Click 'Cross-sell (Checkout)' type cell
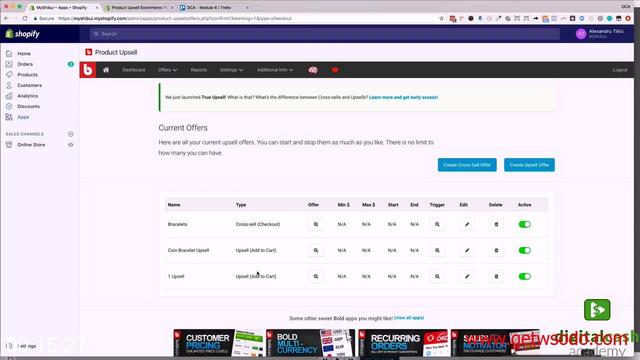The width and height of the screenshot is (640, 360). tap(258, 224)
